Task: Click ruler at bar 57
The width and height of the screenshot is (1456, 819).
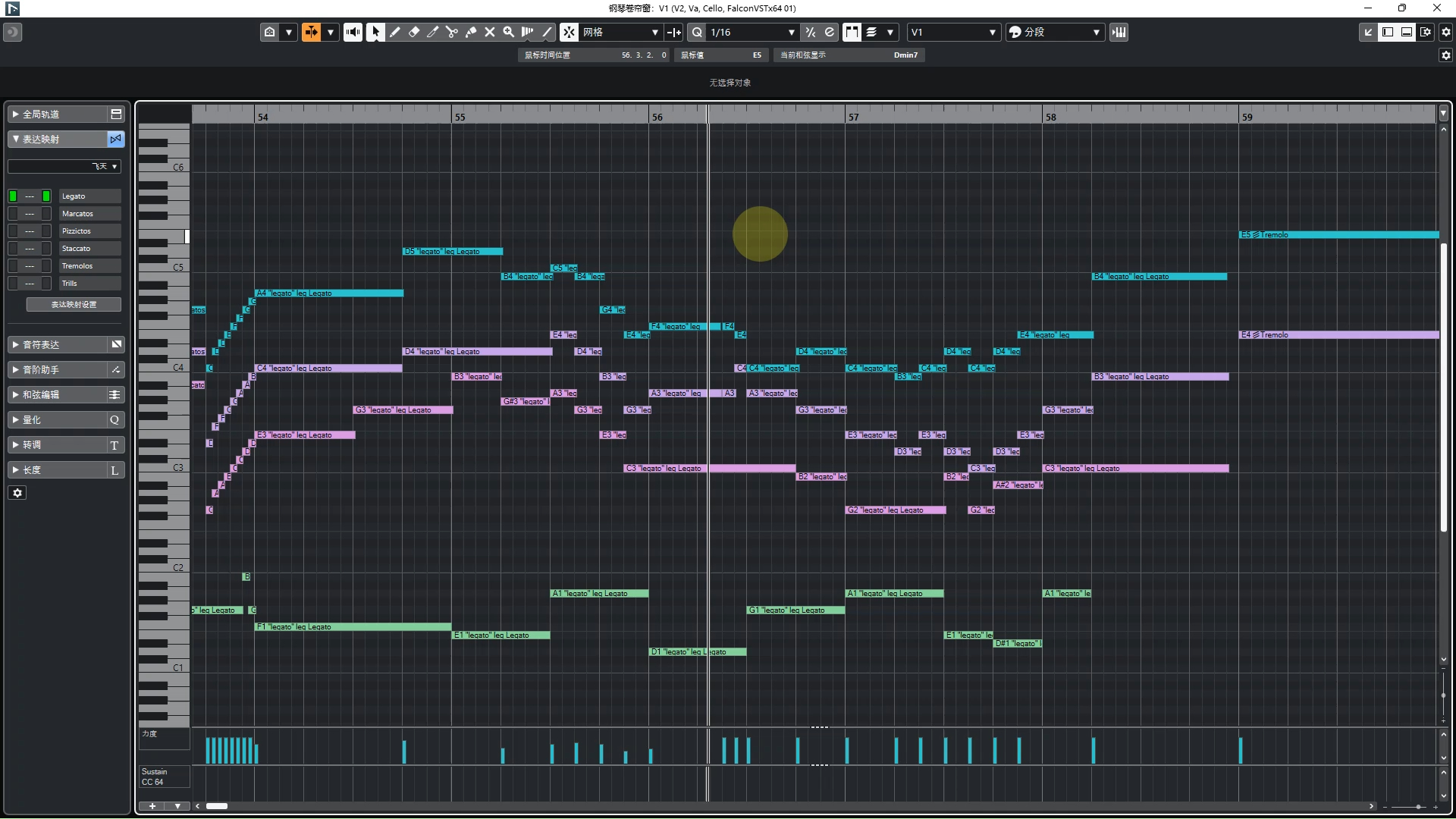Action: 853,117
